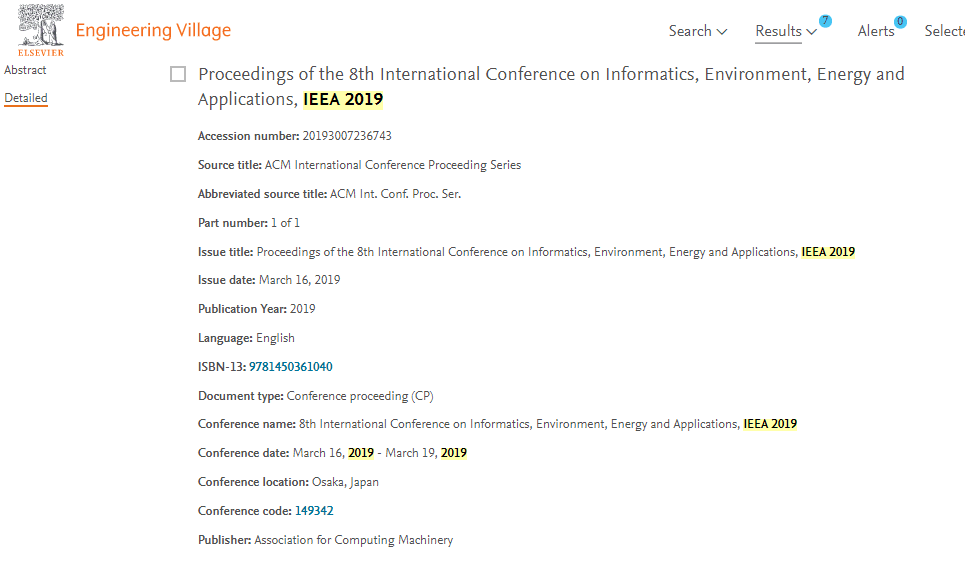Click the Search chevron arrow

pos(722,32)
